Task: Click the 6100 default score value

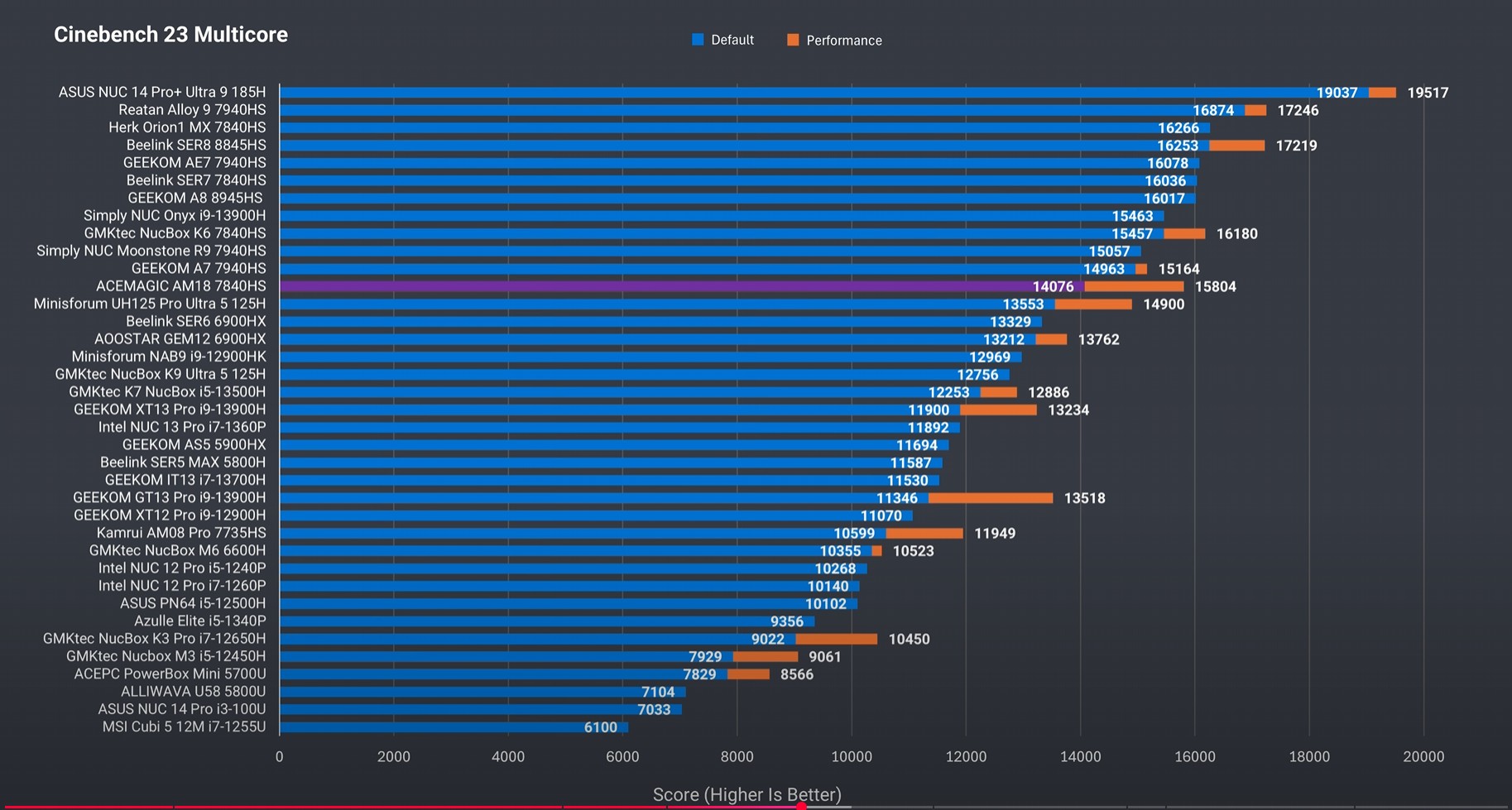Action: 601,727
